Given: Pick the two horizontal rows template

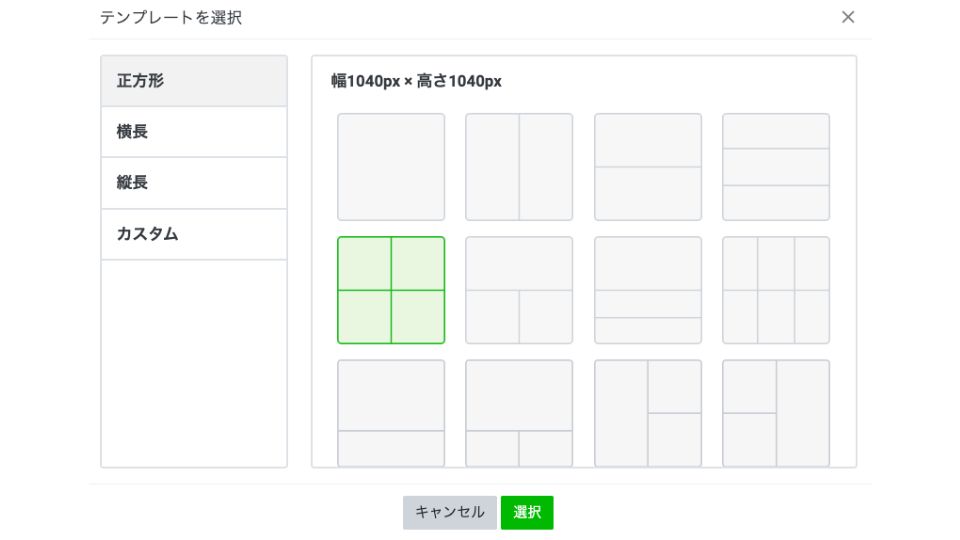Looking at the screenshot, I should point(648,167).
